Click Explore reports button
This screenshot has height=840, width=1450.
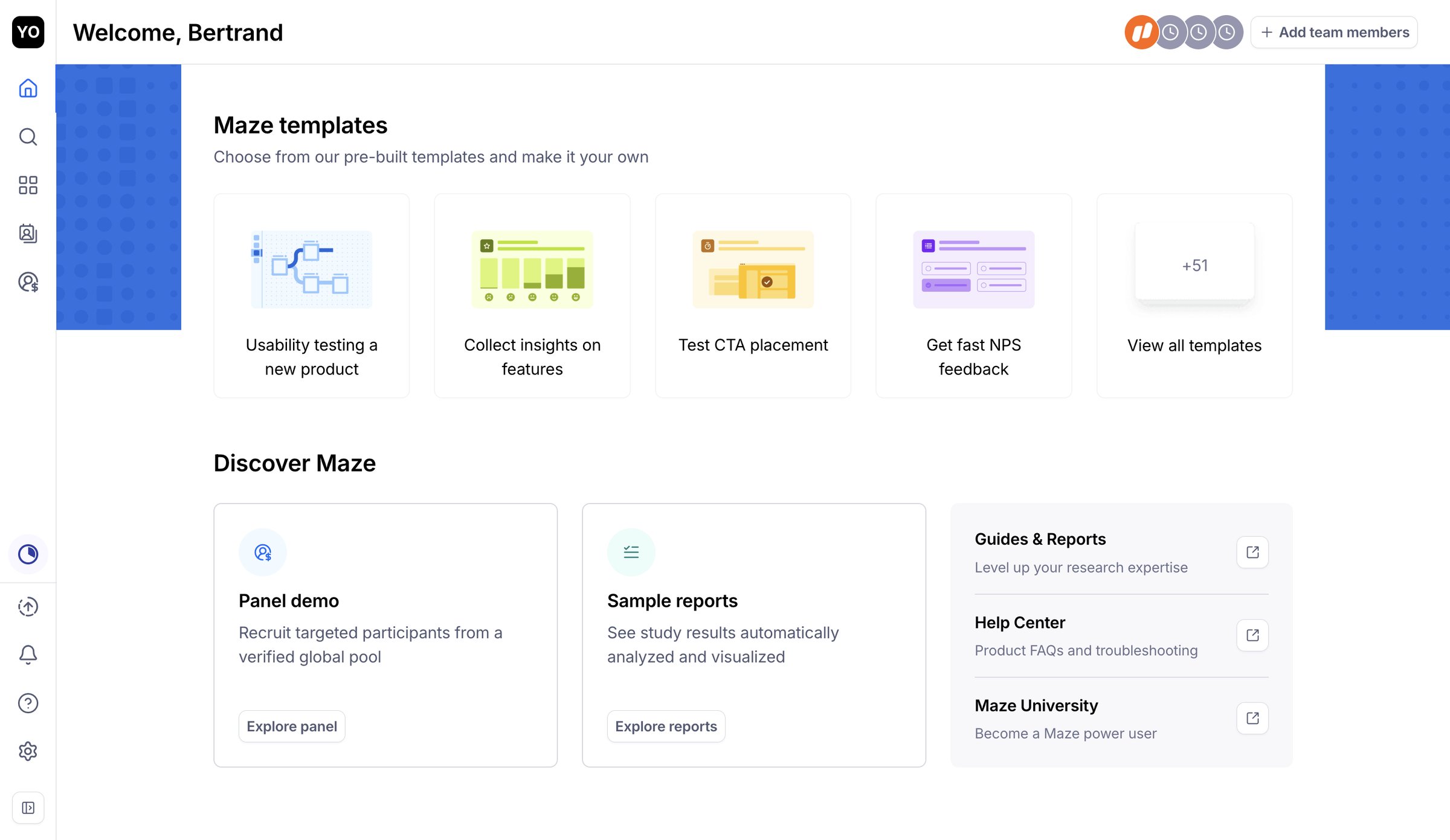[x=666, y=726]
